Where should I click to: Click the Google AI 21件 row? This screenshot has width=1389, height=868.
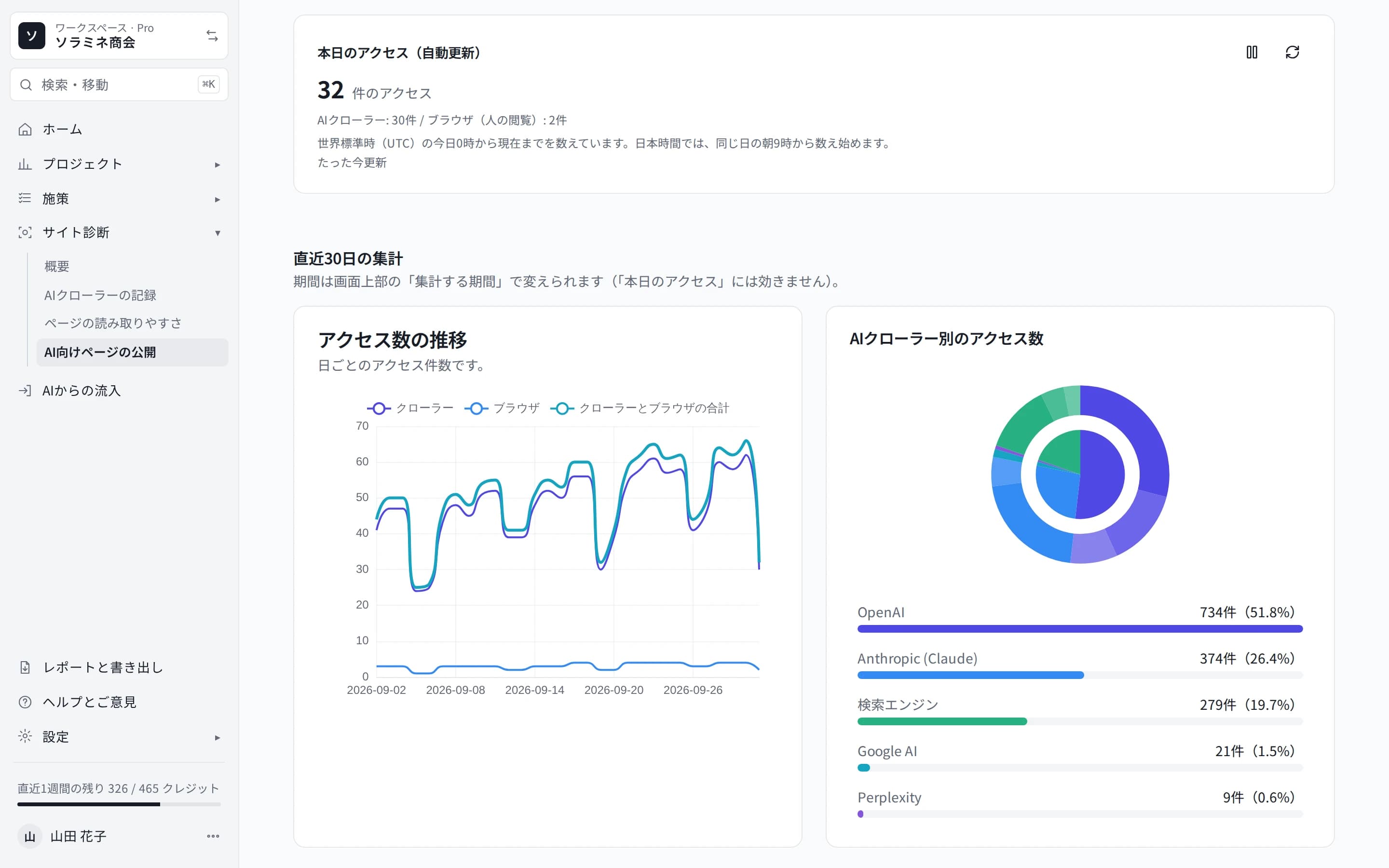click(1080, 757)
